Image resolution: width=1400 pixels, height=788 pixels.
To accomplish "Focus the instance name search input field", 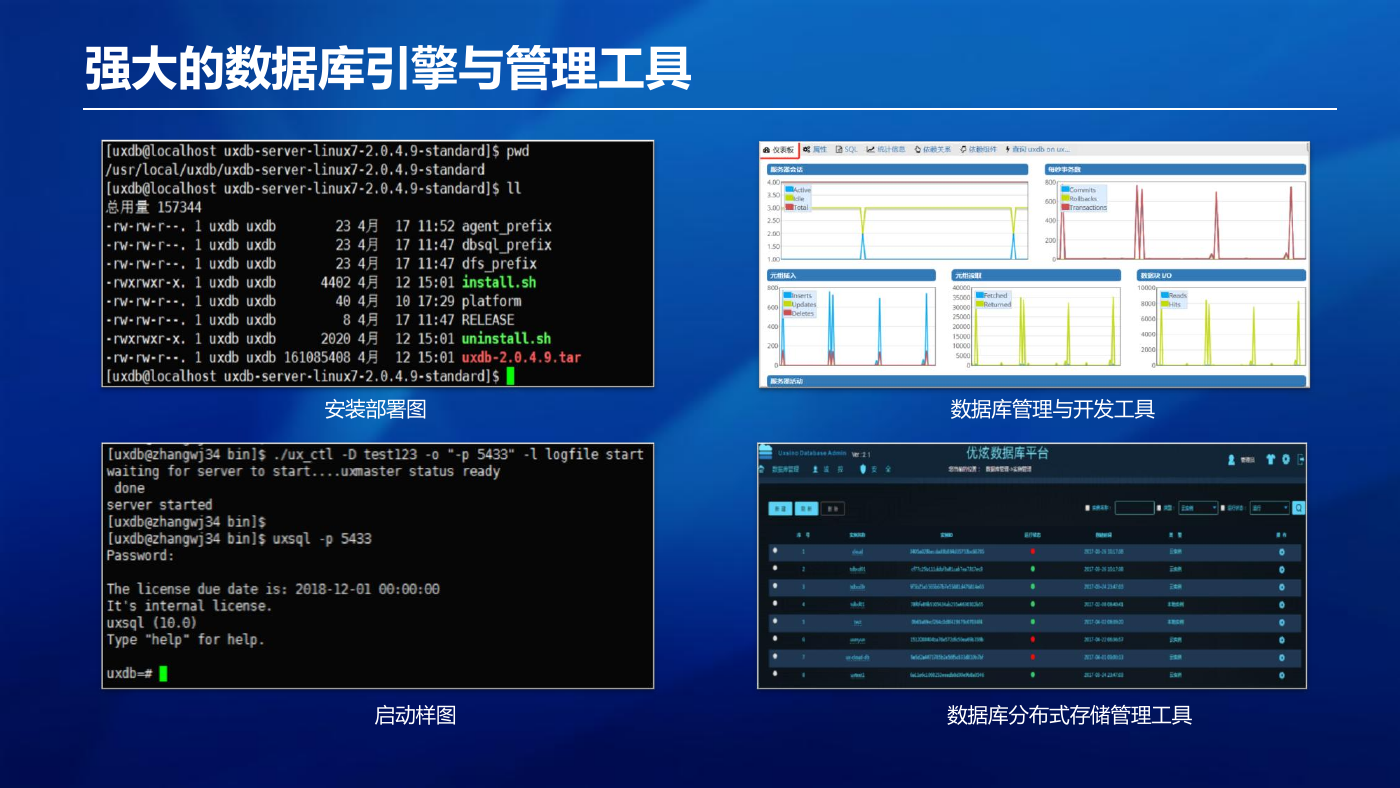I will coord(1134,508).
